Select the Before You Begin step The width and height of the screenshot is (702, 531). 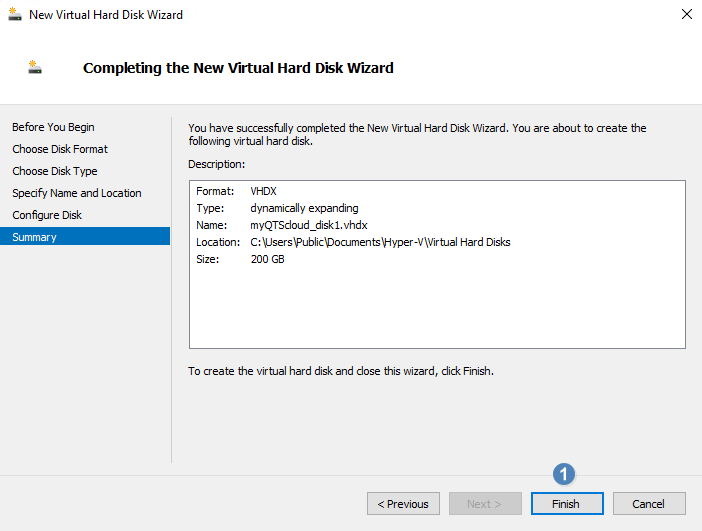coord(53,127)
